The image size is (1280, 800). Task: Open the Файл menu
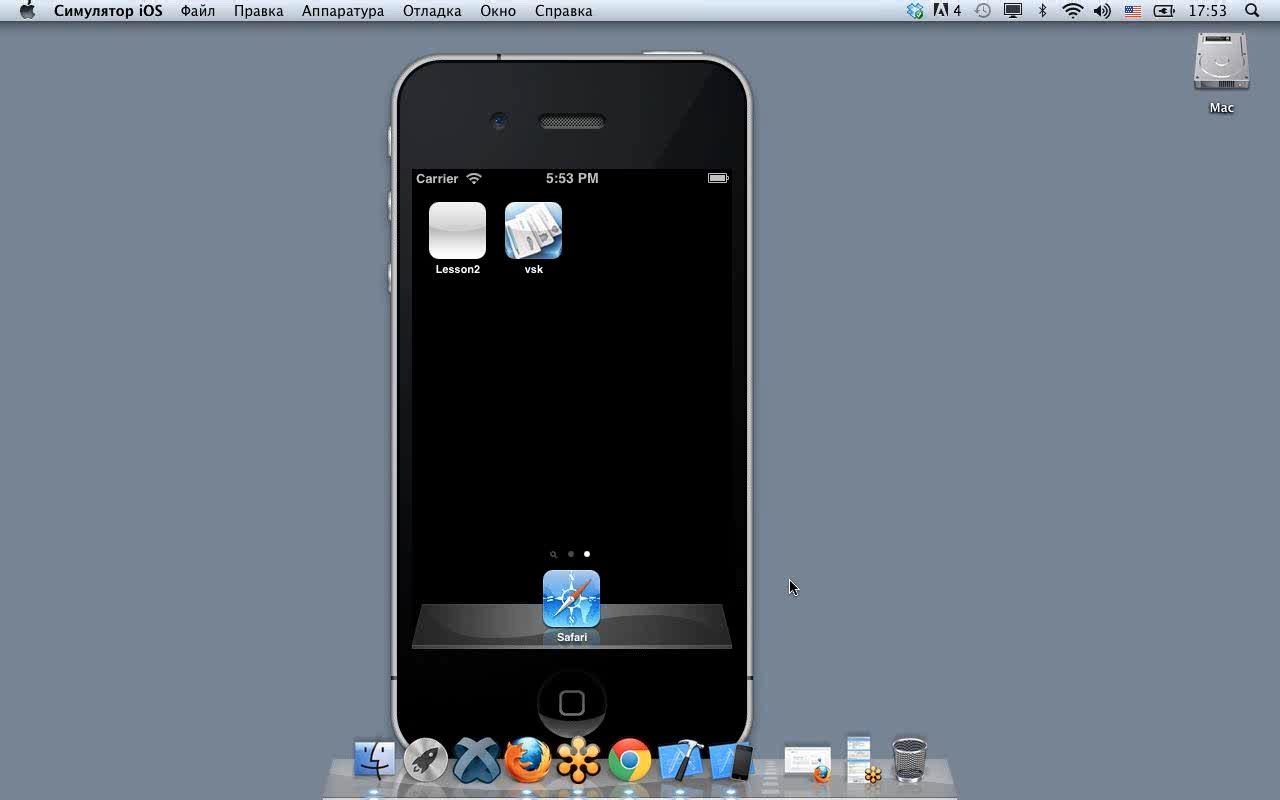point(198,11)
